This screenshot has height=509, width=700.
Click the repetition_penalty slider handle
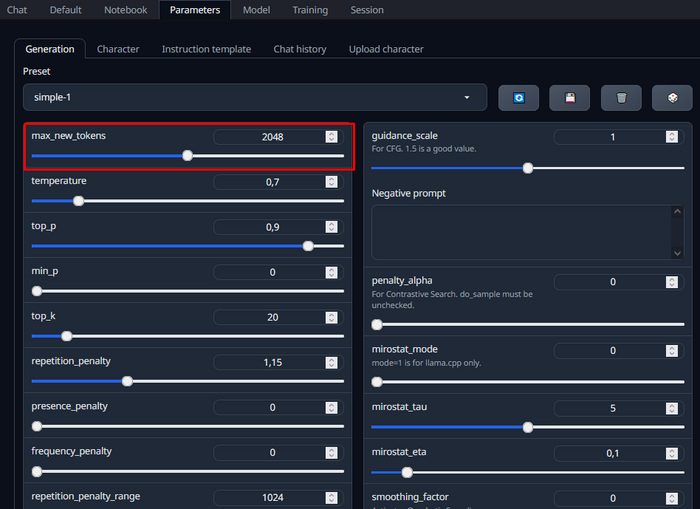127,381
